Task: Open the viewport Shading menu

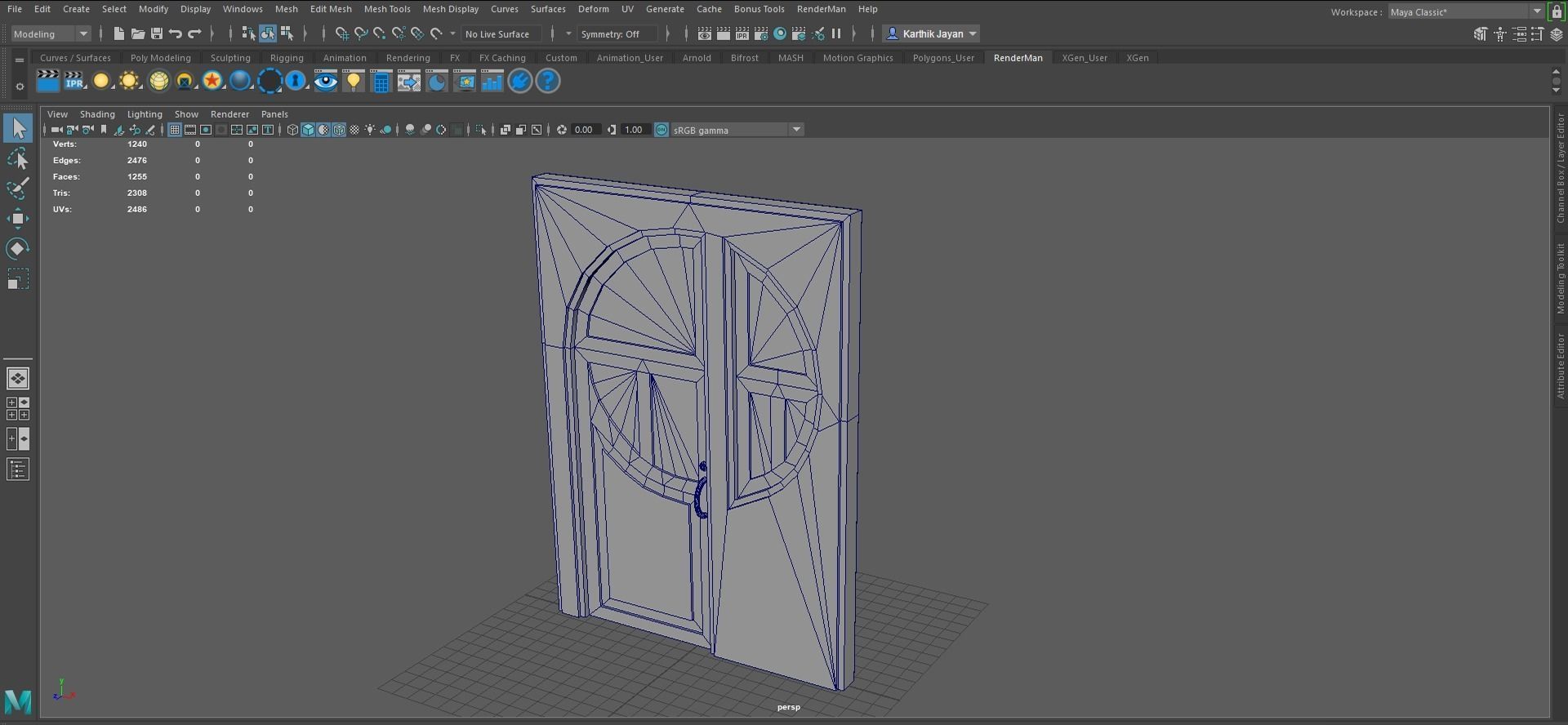Action: coord(97,114)
